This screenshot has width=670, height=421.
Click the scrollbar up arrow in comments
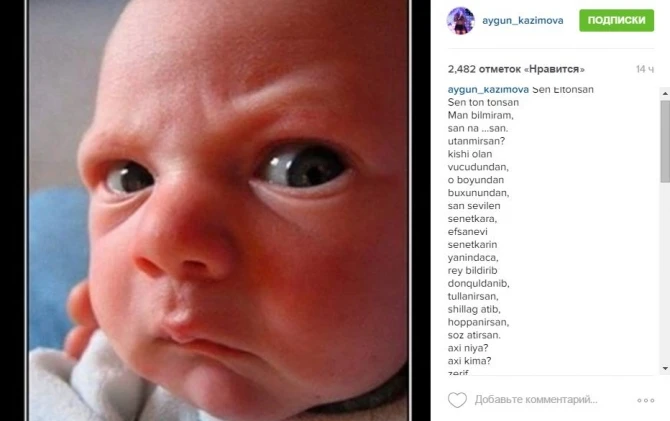tap(665, 93)
